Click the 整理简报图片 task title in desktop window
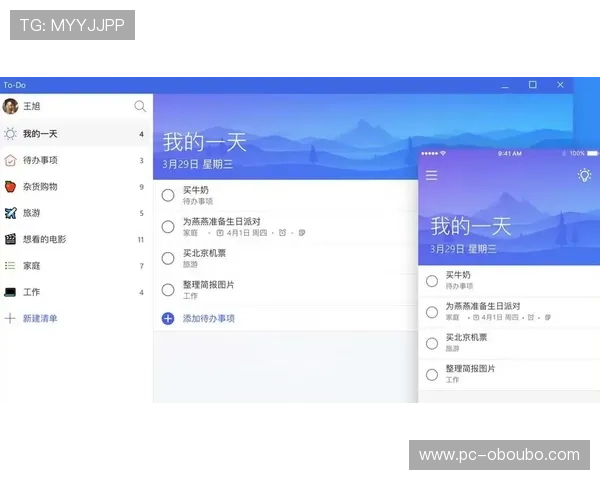Screen dimensions: 600x480 point(209,284)
